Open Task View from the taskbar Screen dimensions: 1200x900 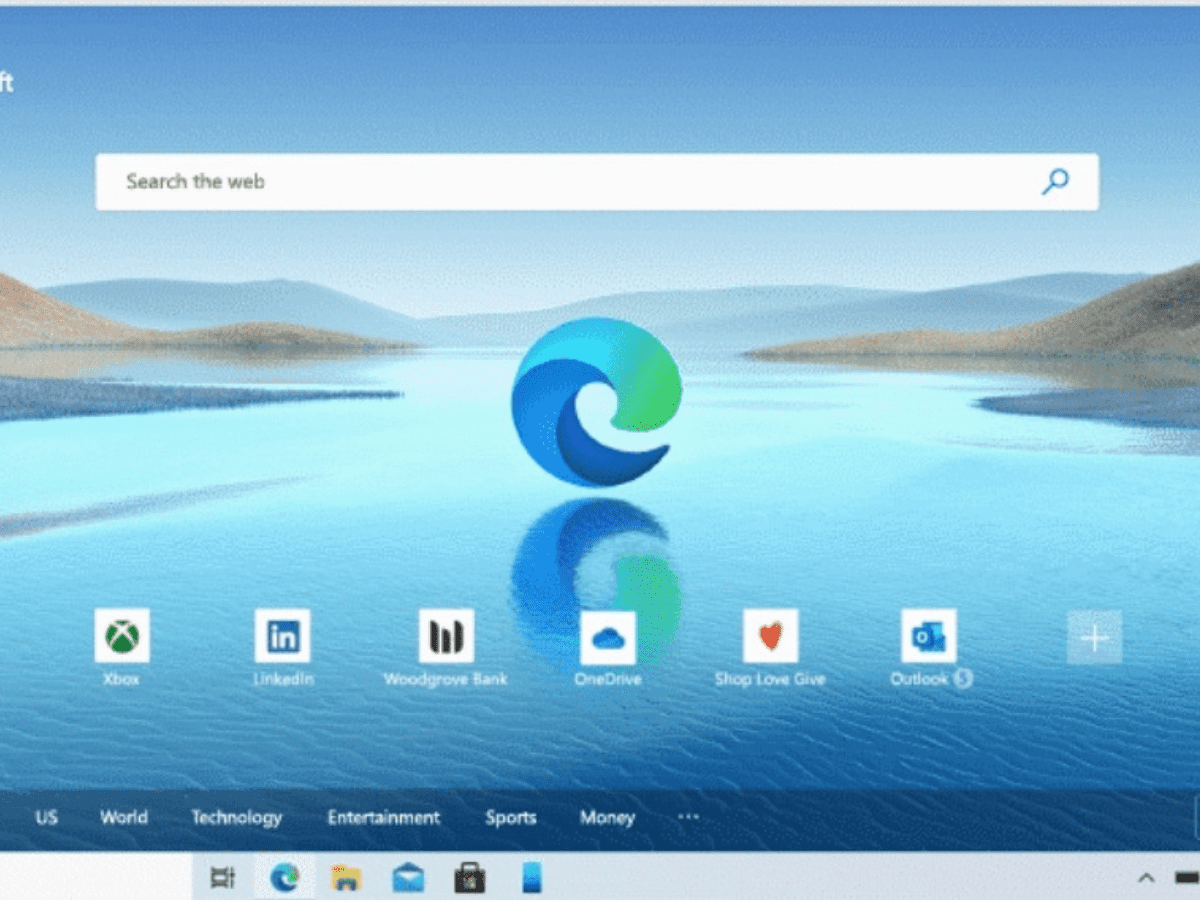click(222, 878)
